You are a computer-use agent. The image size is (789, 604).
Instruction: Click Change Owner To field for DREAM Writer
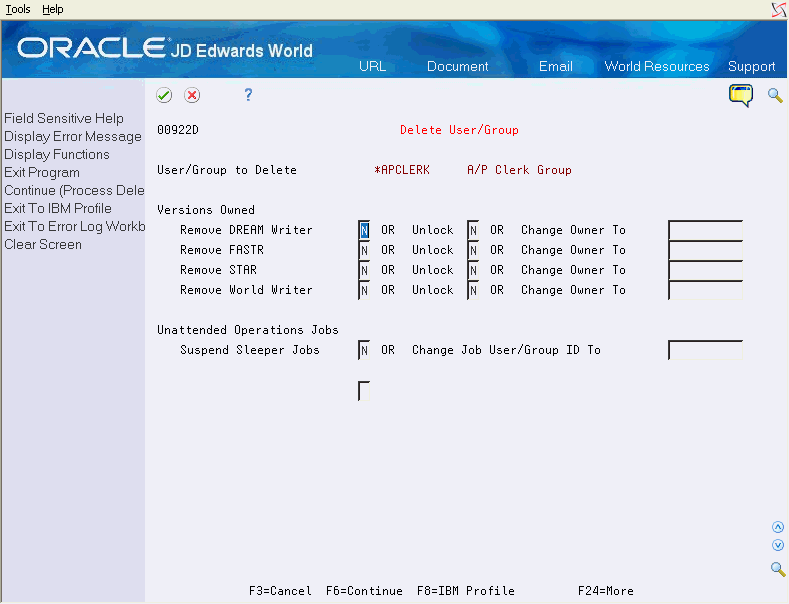(x=705, y=230)
